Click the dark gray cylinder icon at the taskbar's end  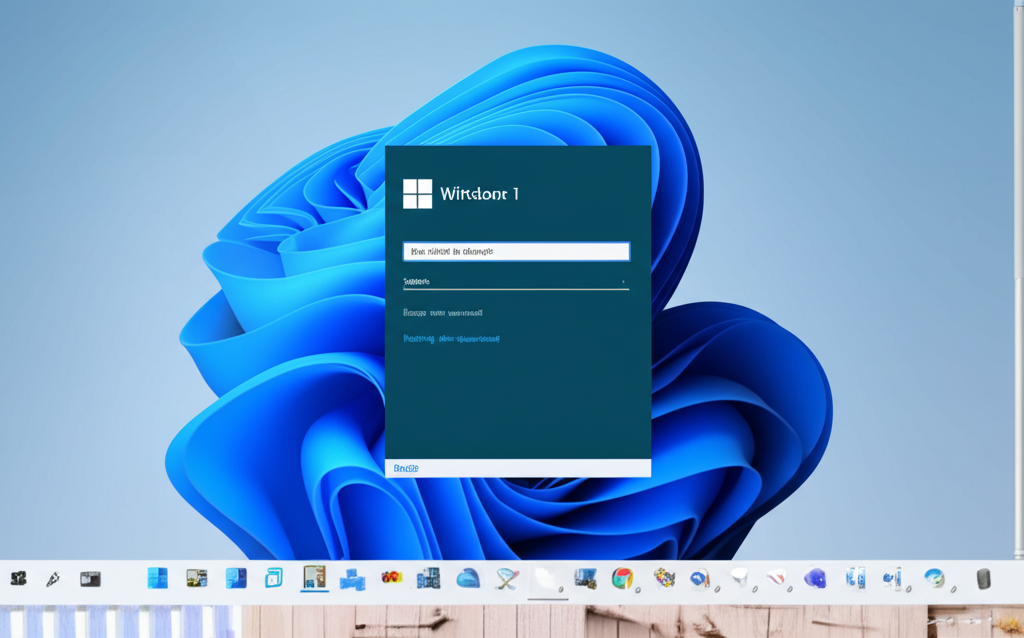(x=984, y=579)
